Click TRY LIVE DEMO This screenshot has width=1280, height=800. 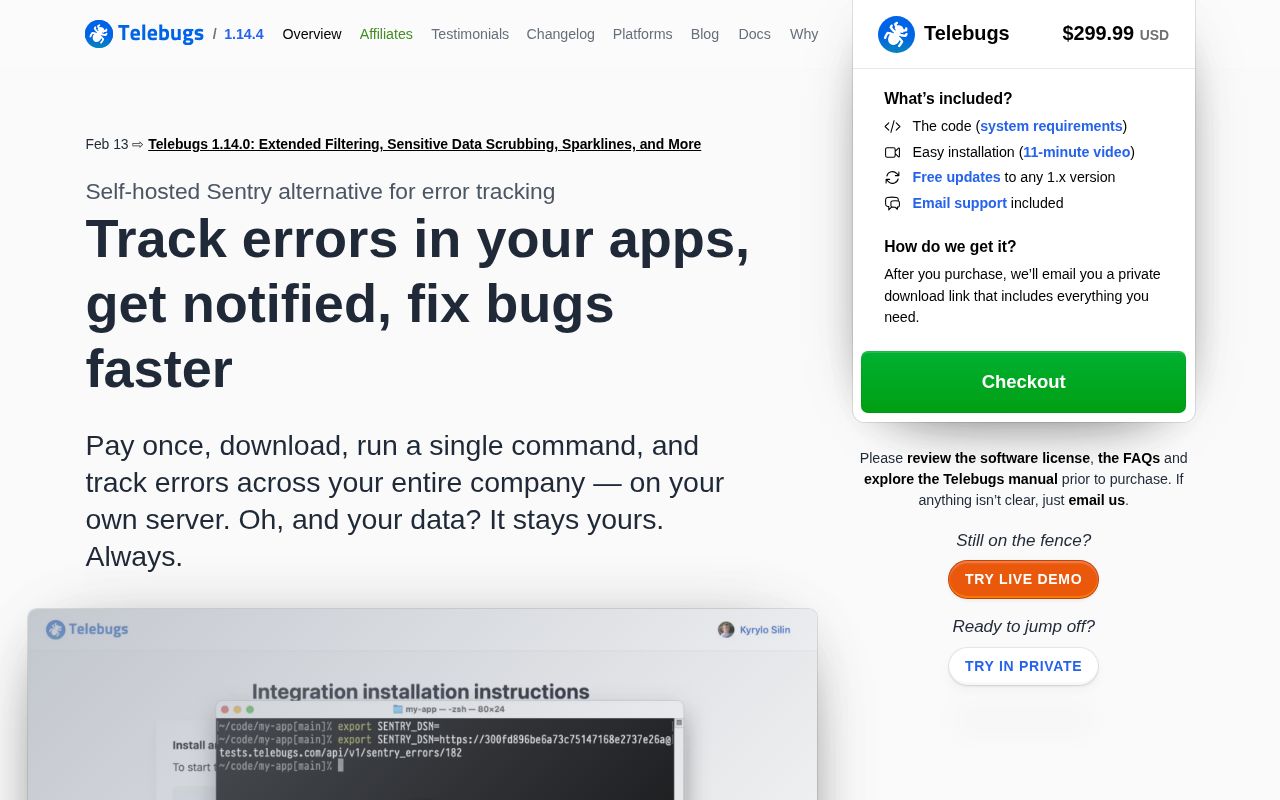pyautogui.click(x=1023, y=579)
